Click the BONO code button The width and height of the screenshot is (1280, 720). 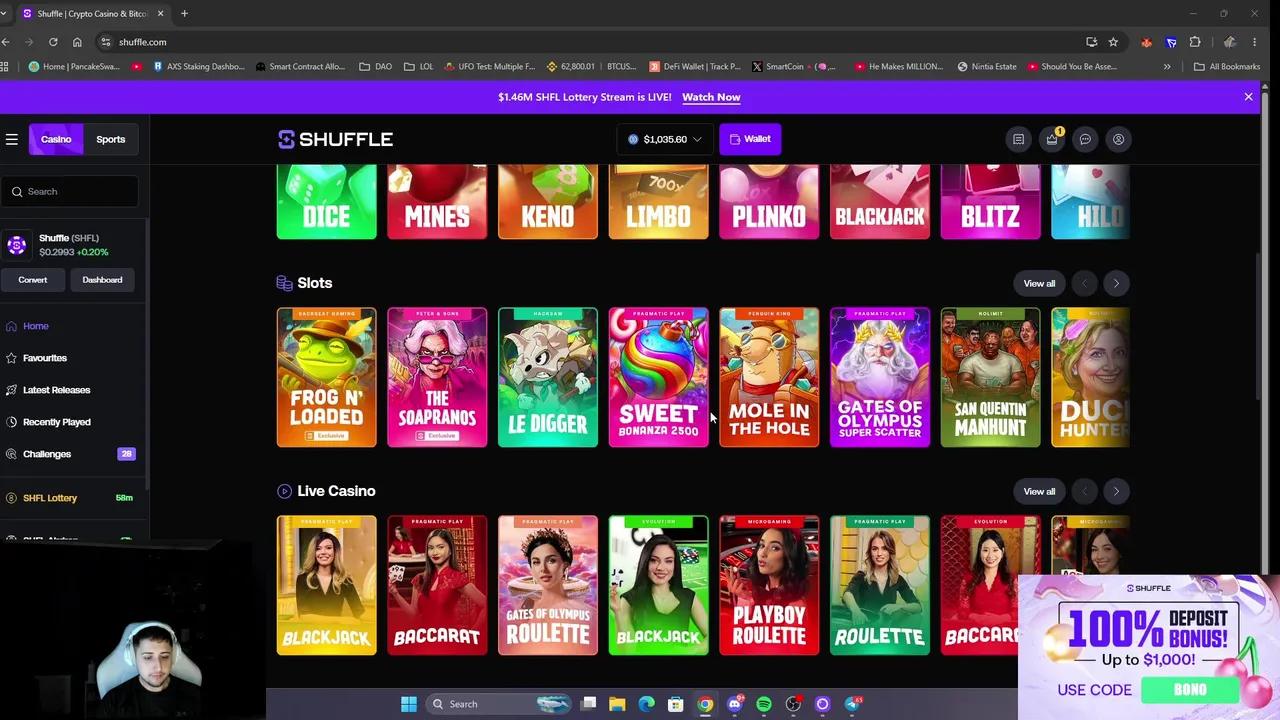pyautogui.click(x=1190, y=690)
